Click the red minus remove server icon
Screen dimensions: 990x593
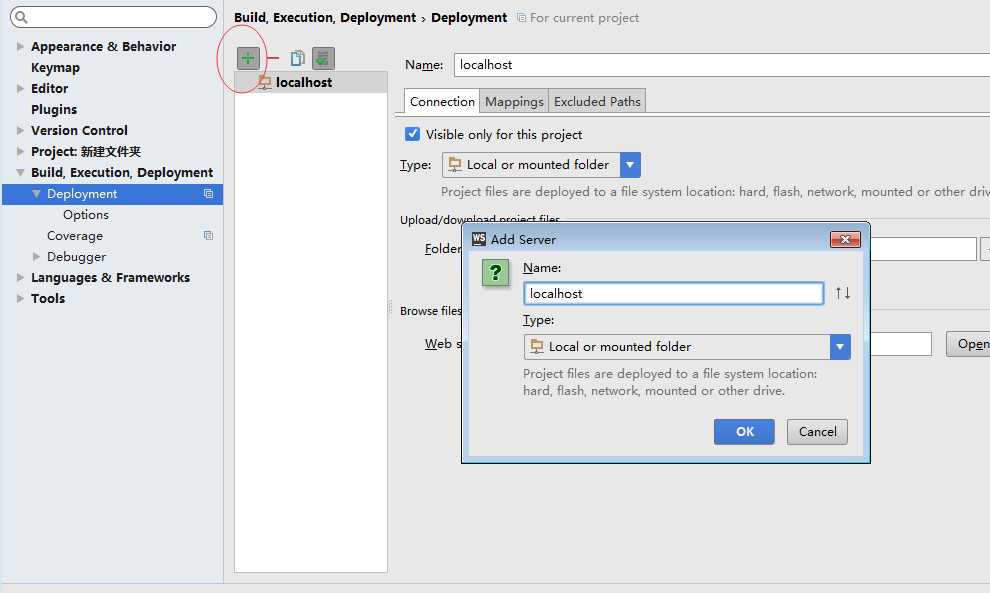[273, 58]
